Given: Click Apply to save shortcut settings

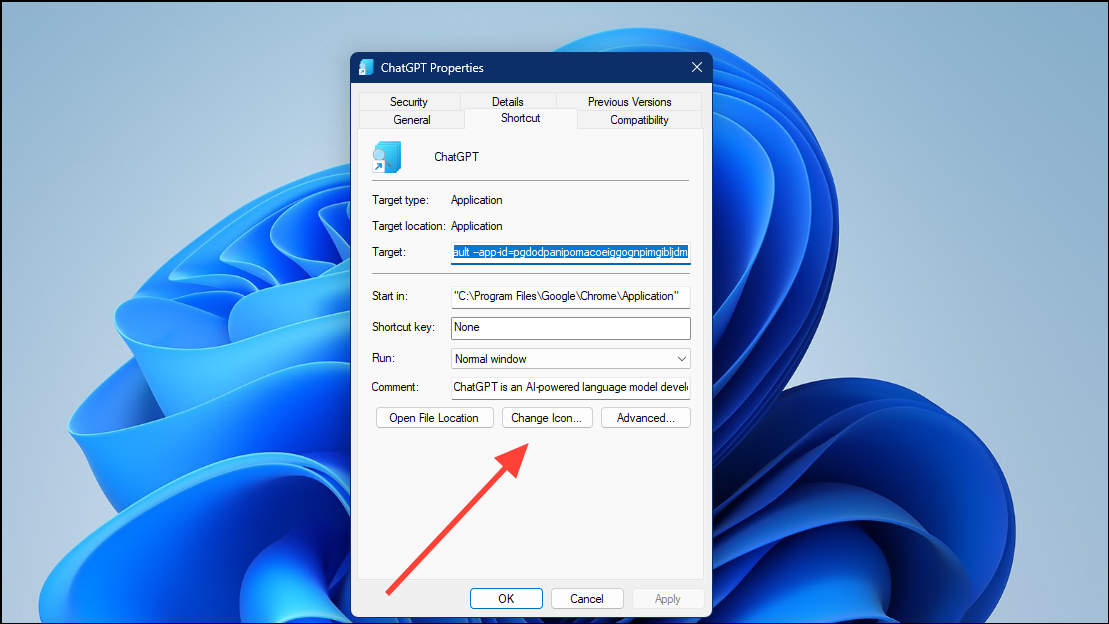Looking at the screenshot, I should point(667,598).
